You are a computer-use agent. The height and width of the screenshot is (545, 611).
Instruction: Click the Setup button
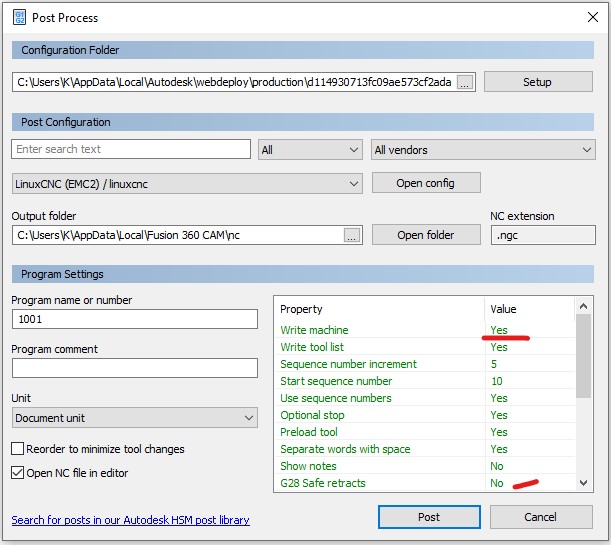537,82
